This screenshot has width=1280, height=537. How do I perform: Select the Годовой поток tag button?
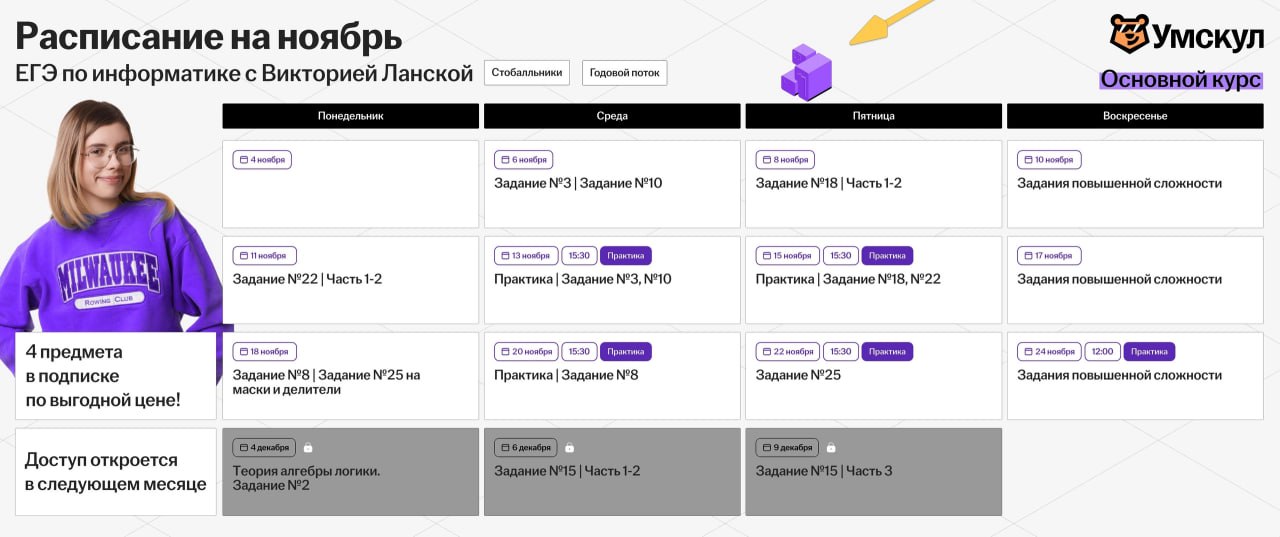624,73
